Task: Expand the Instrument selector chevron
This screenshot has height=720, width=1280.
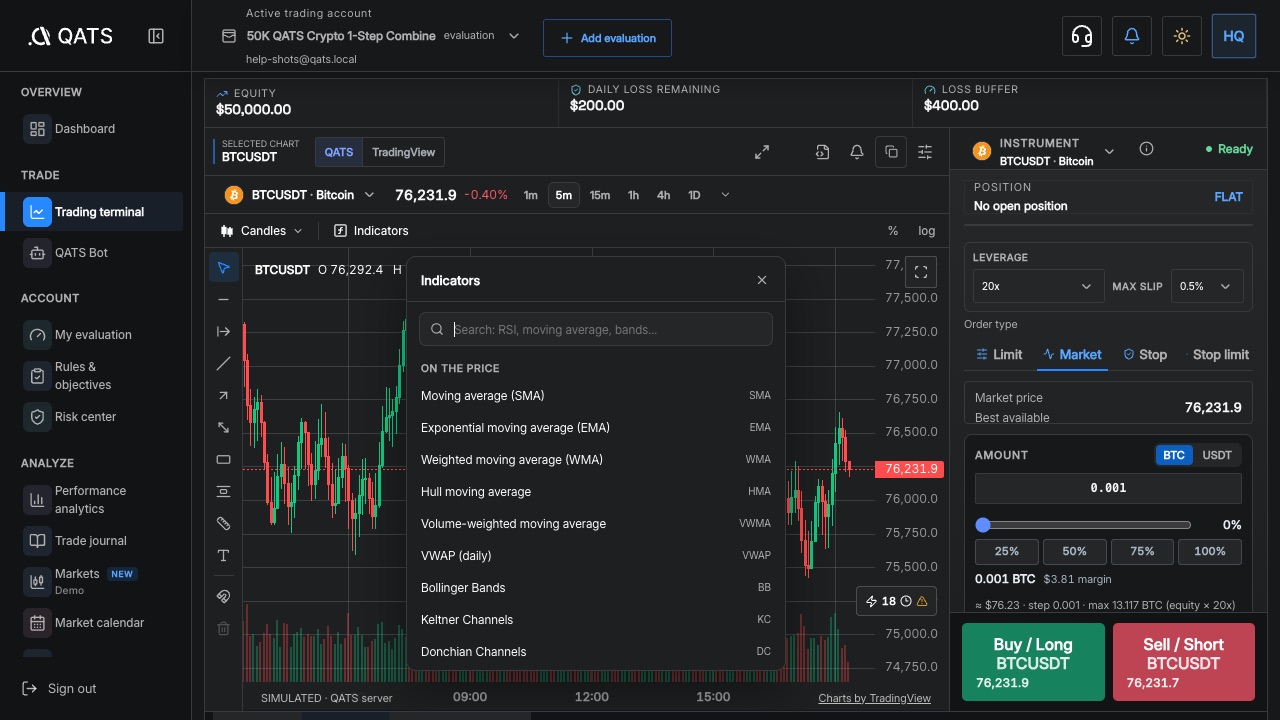Action: tap(1110, 151)
